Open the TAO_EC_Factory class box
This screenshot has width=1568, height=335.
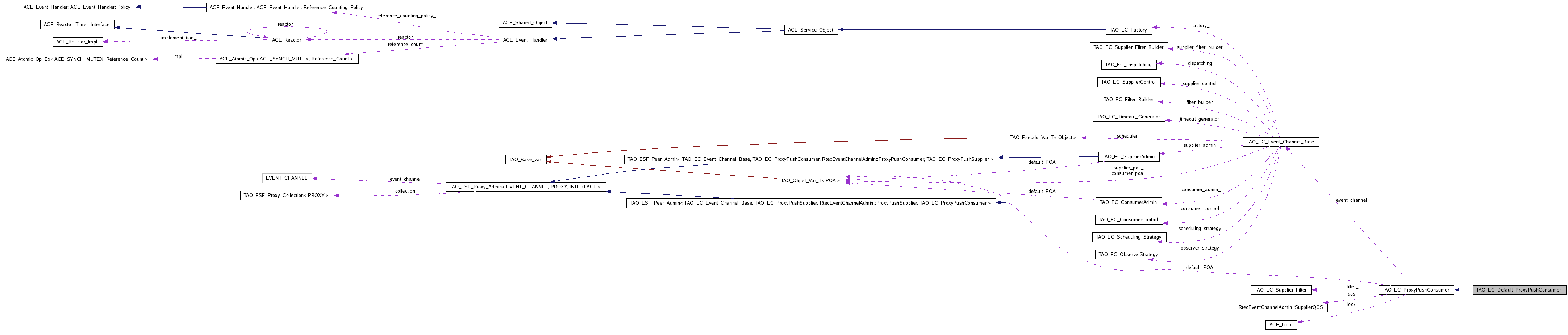1128,30
